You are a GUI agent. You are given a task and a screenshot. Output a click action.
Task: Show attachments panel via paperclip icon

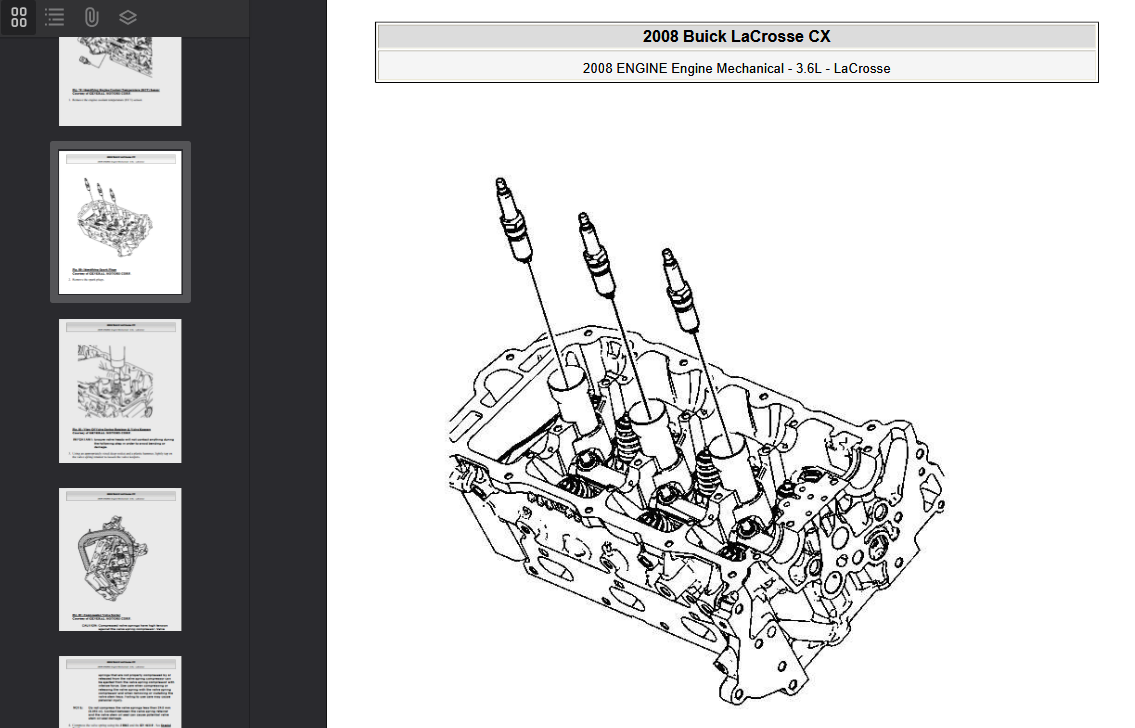91,17
